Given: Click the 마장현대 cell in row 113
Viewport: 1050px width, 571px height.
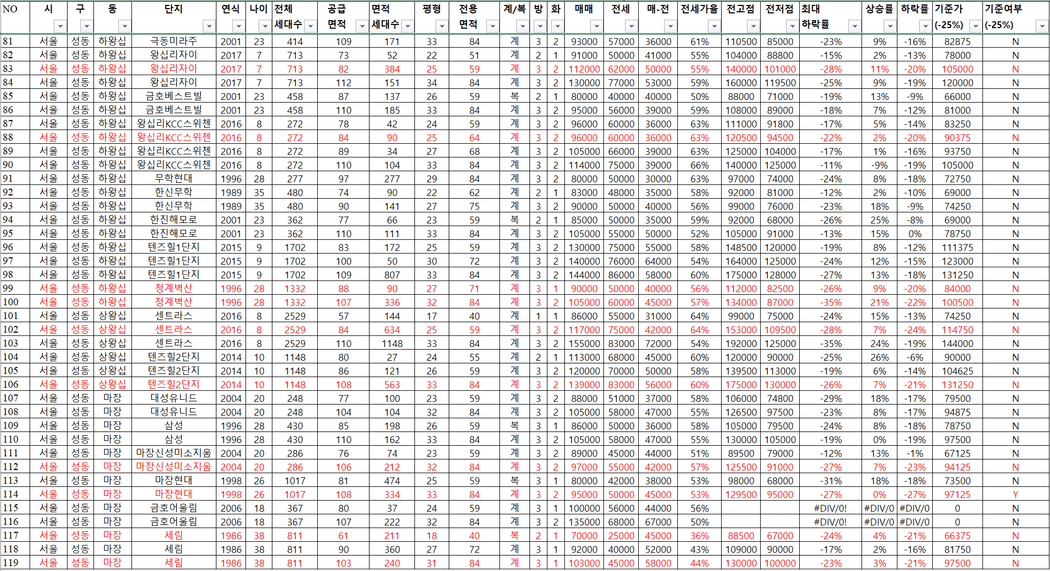Looking at the screenshot, I should 173,481.
